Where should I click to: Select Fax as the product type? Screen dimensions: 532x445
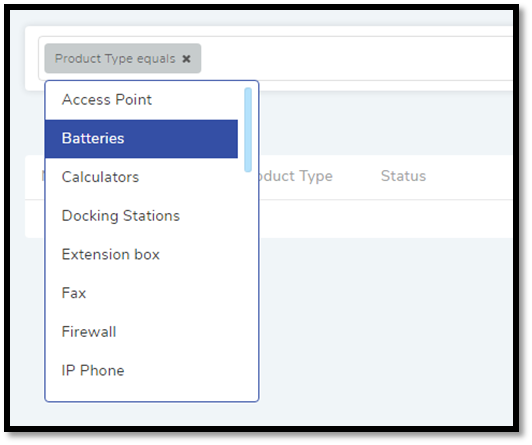pos(141,293)
